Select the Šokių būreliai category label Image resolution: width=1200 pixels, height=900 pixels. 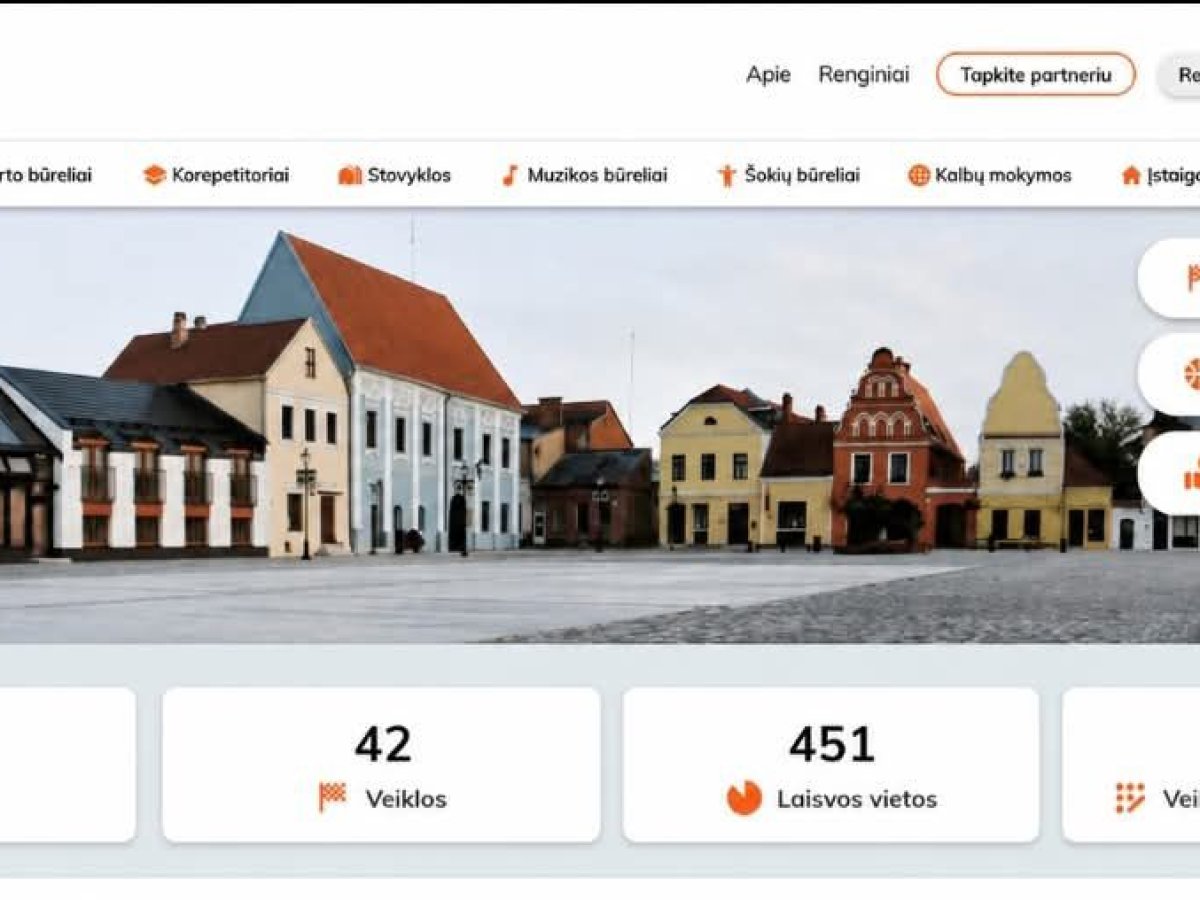pos(802,176)
